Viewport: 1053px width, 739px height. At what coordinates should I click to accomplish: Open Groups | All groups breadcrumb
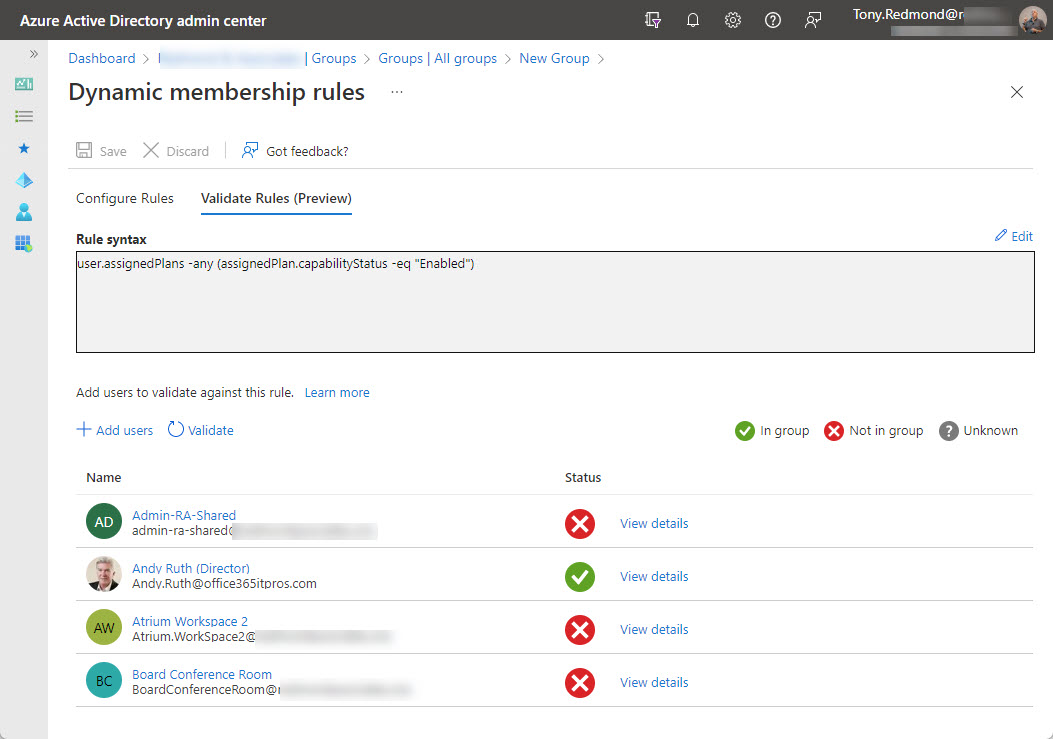[437, 58]
